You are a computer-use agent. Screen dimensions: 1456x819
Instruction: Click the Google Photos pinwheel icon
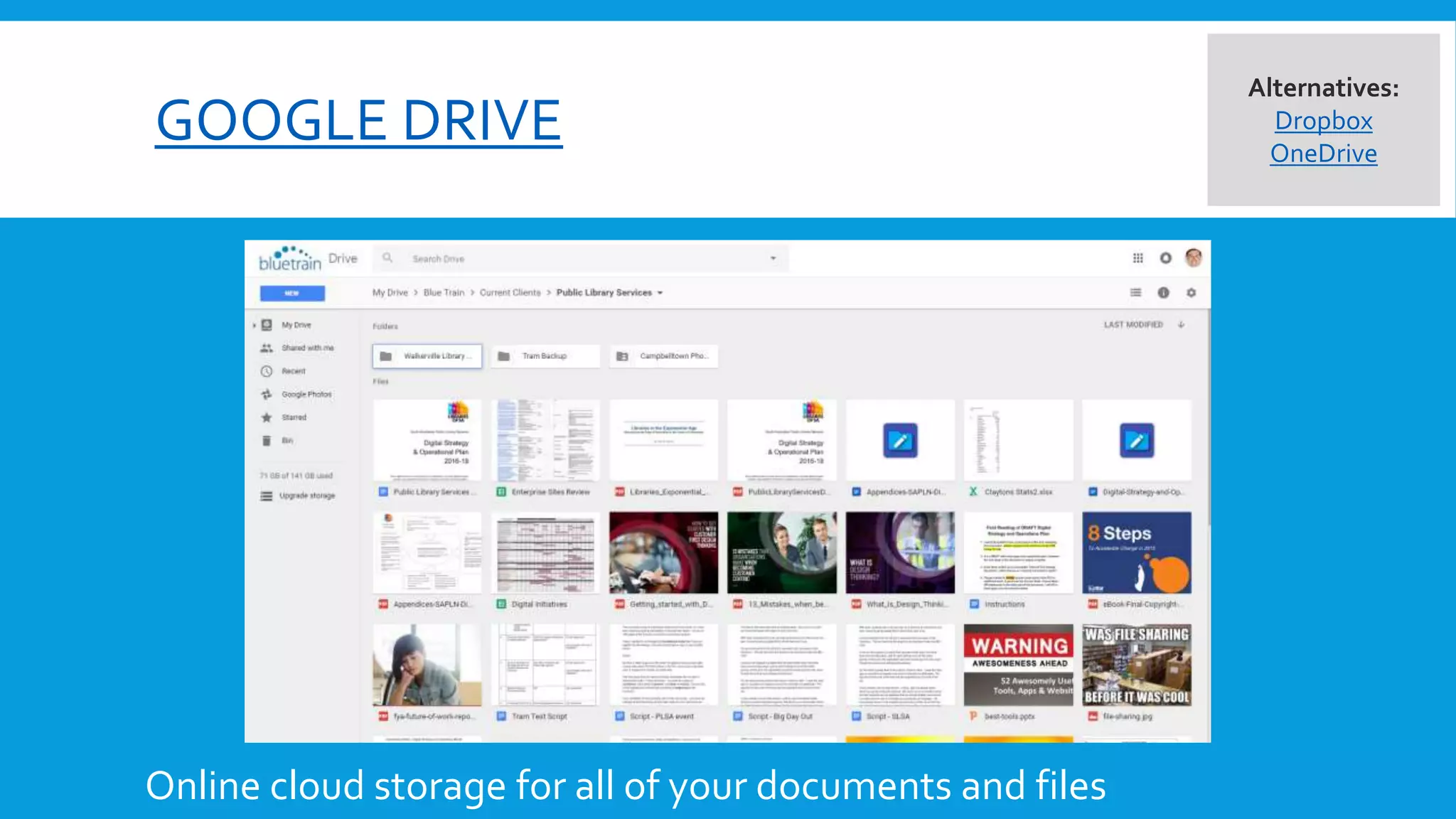(267, 395)
